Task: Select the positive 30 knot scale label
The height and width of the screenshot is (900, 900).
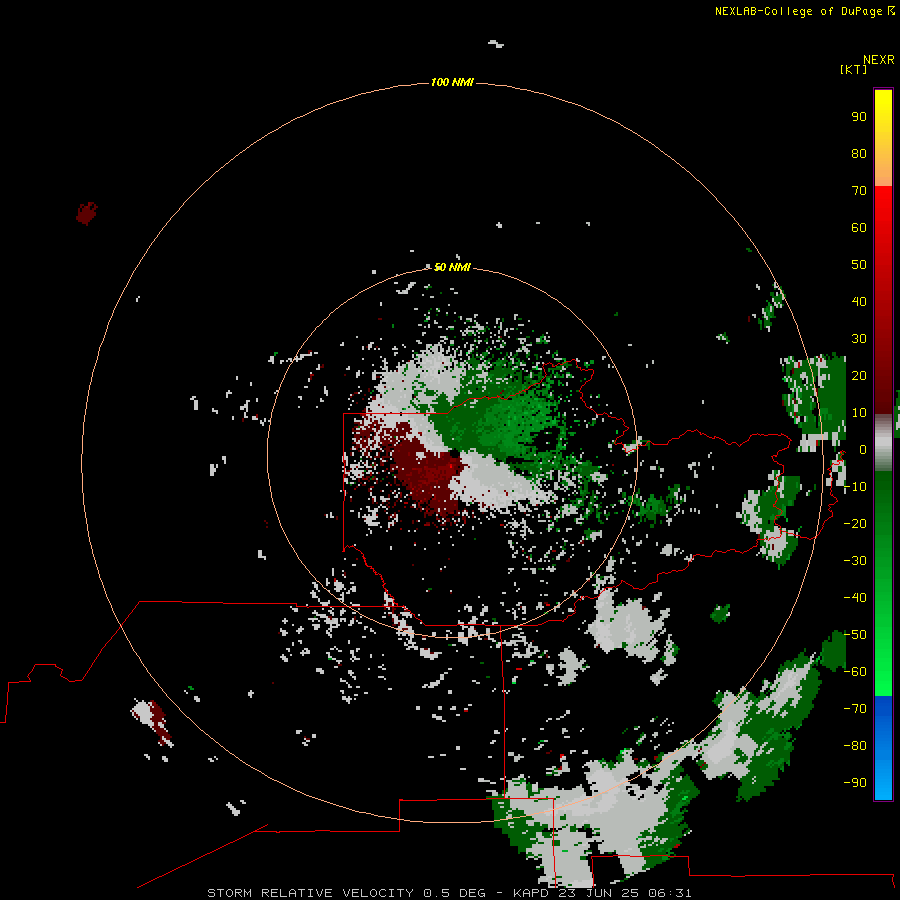Action: point(859,339)
